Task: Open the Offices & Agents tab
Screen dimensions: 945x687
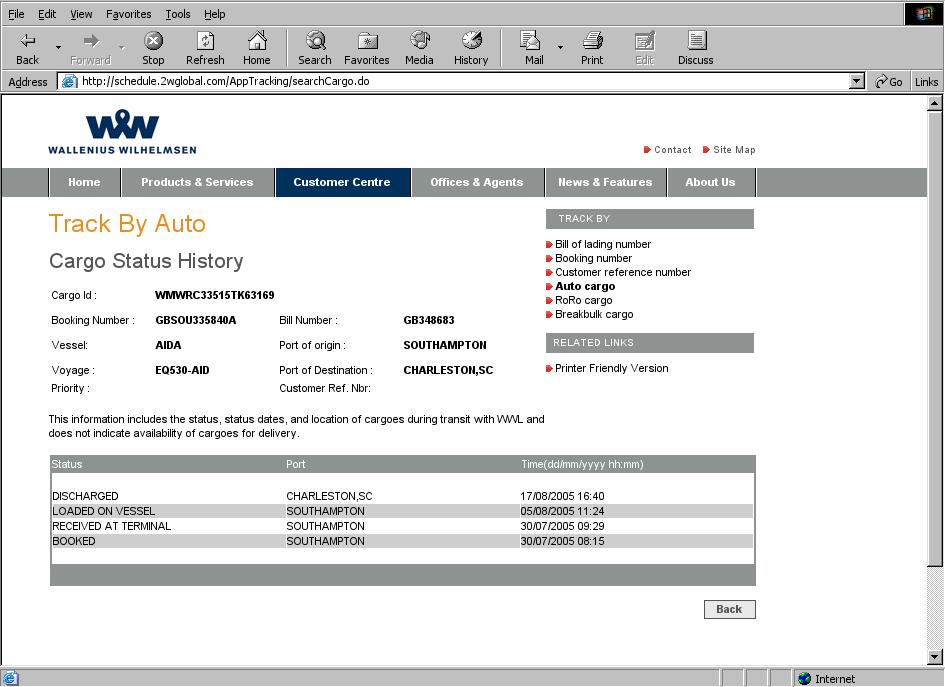Action: click(x=477, y=182)
